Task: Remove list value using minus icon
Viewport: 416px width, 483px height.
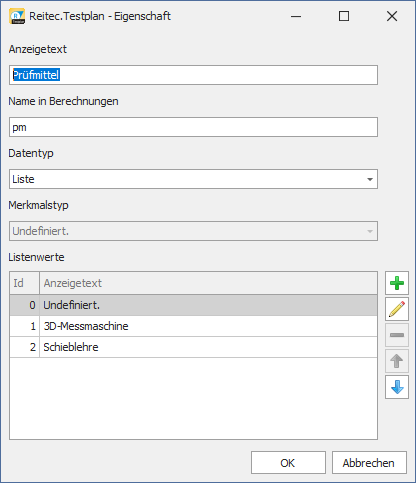Action: click(x=397, y=335)
